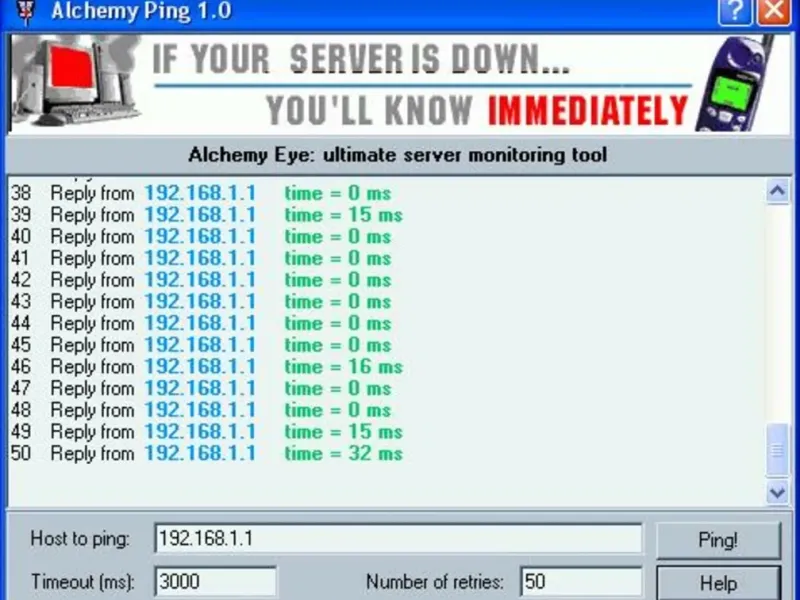Click the smoking computer image in banner
Image resolution: width=800 pixels, height=600 pixels.
coord(76,82)
